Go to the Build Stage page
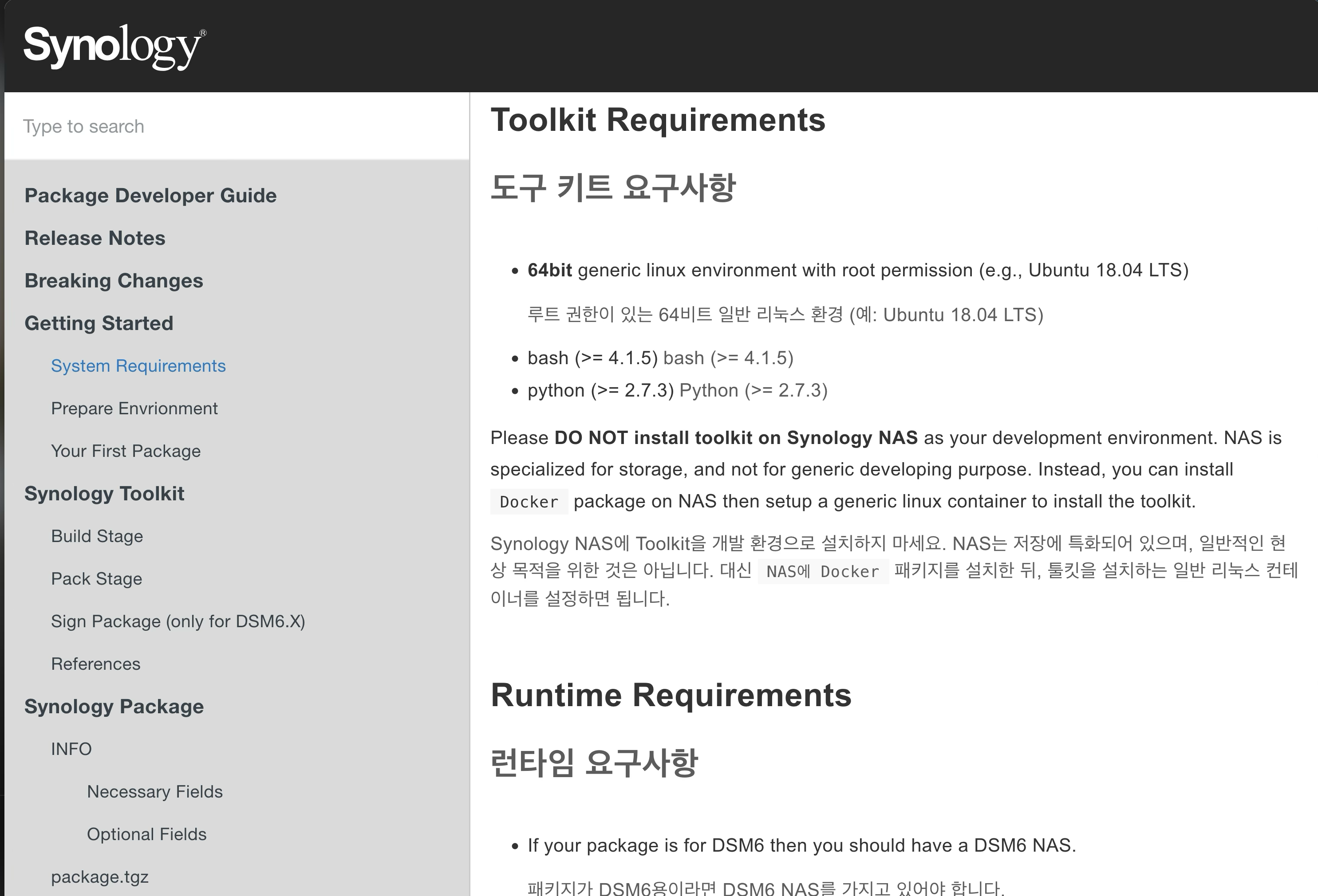The width and height of the screenshot is (1318, 896). [96, 536]
